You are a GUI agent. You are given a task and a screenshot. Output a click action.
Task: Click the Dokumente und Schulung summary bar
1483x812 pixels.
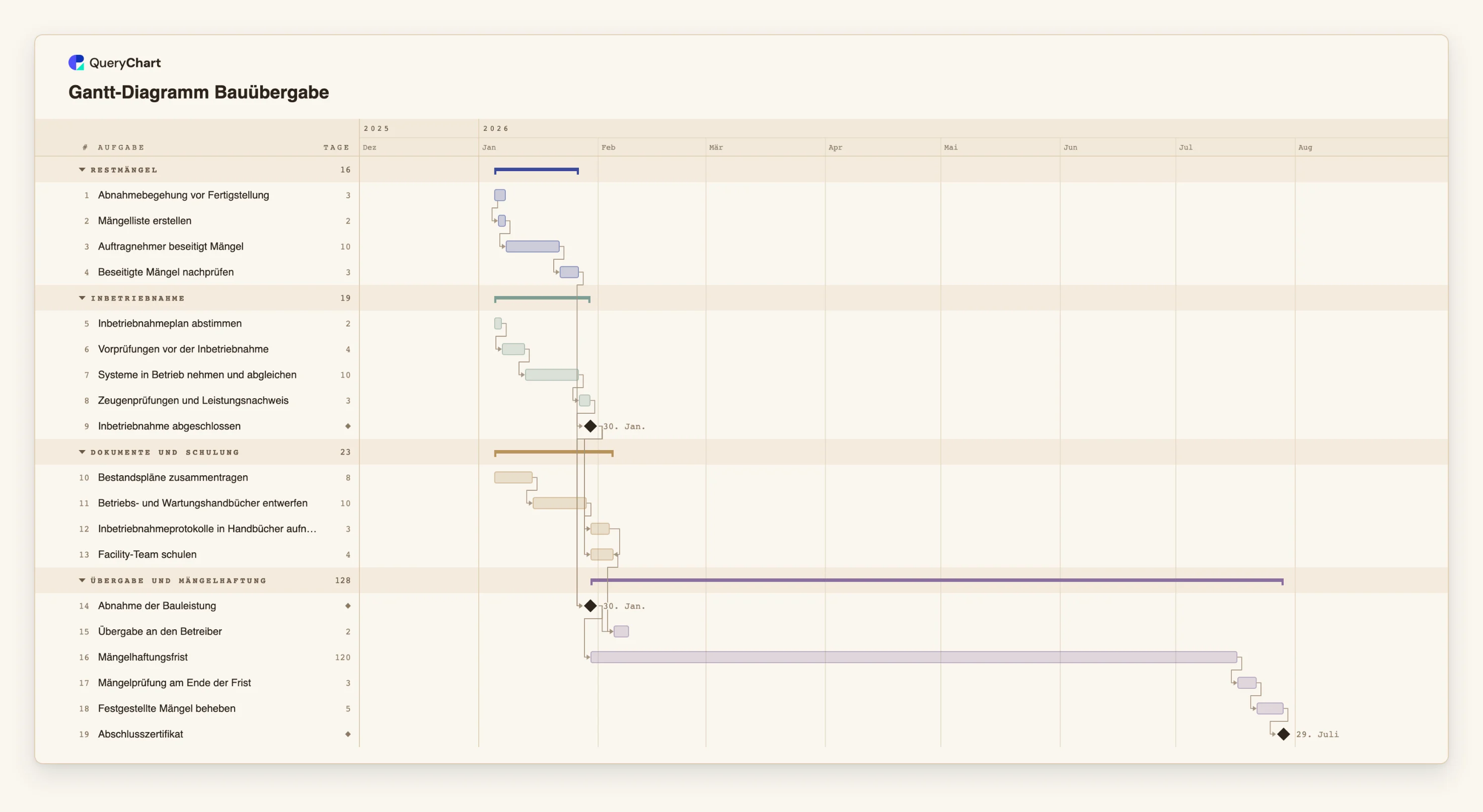tap(554, 453)
